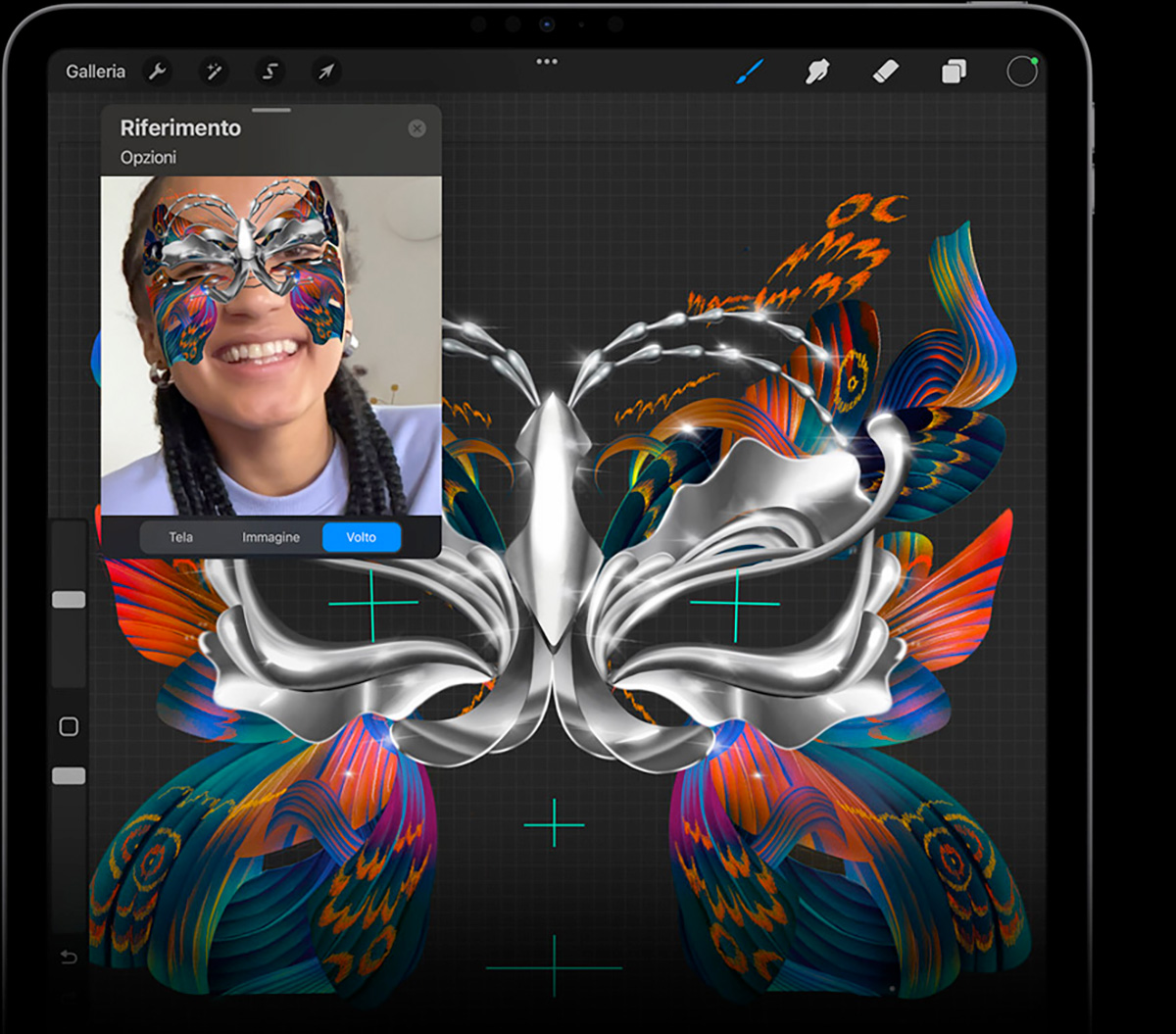The height and width of the screenshot is (1034, 1176).
Task: Click the brush opacity slider handle
Action: click(69, 776)
